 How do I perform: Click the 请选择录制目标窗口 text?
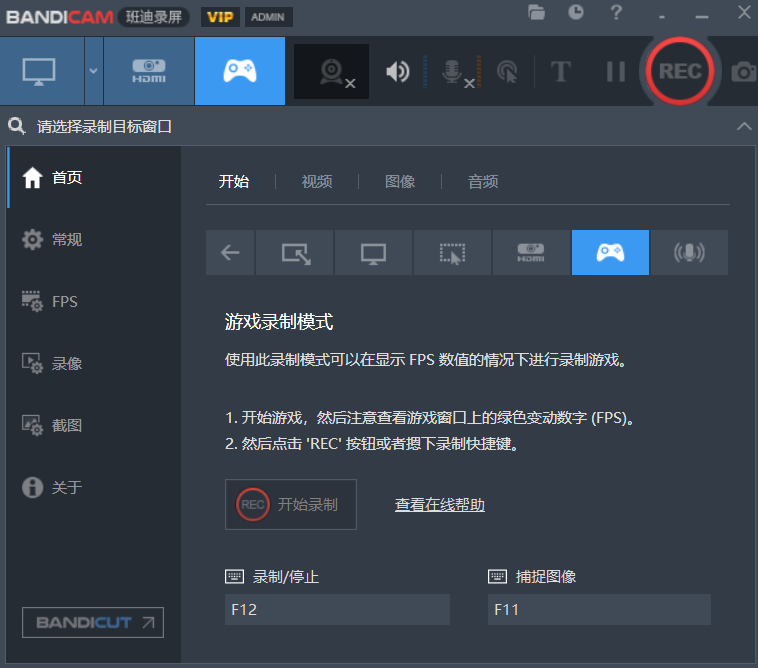pos(104,127)
